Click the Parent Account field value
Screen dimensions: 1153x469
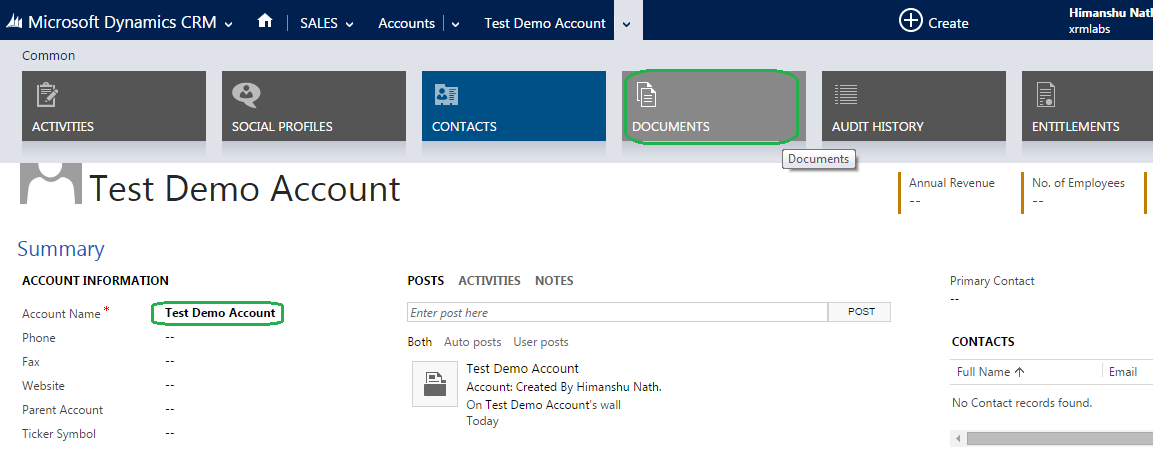(170, 409)
